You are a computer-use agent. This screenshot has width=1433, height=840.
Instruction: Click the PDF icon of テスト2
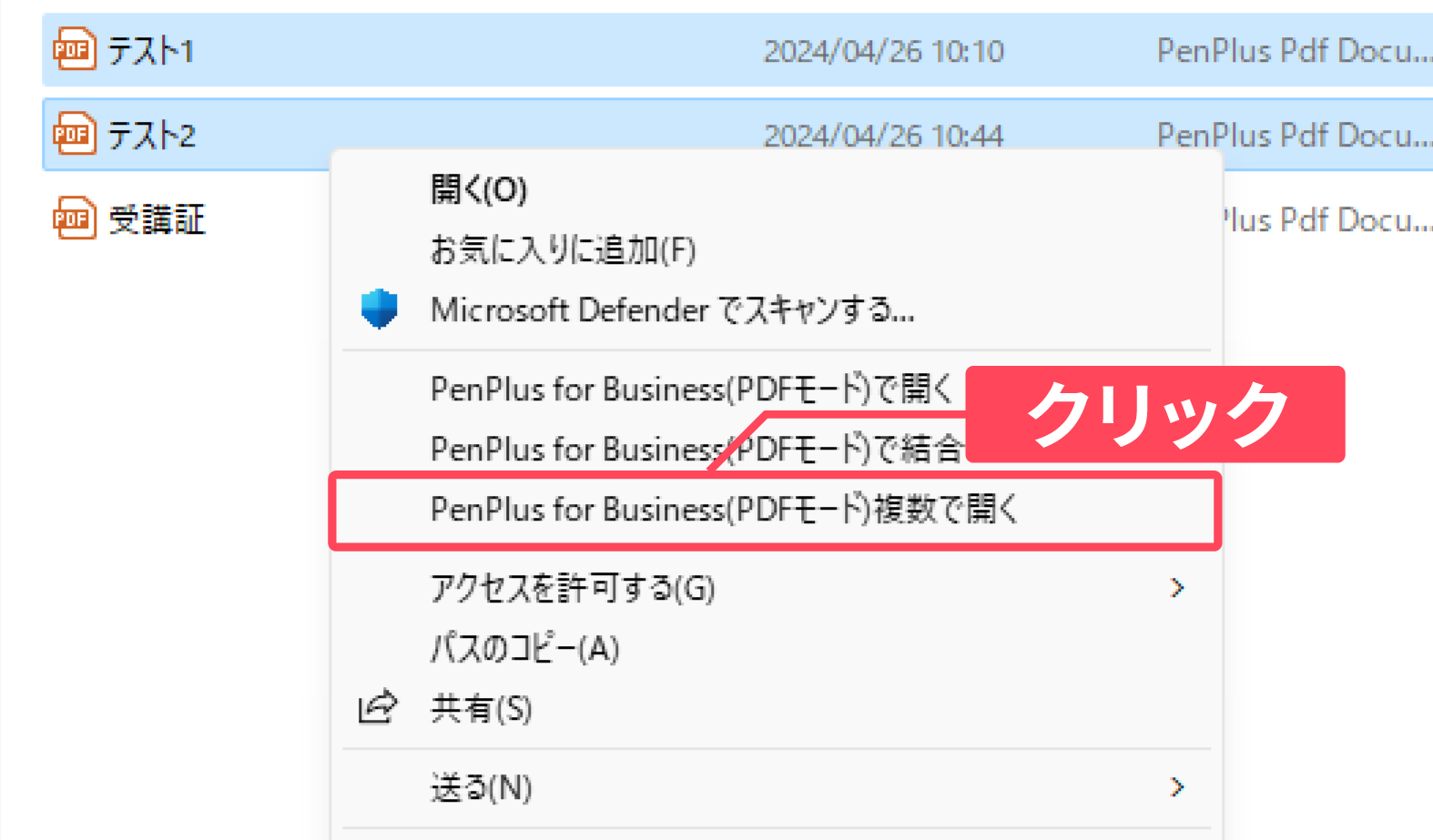[74, 135]
